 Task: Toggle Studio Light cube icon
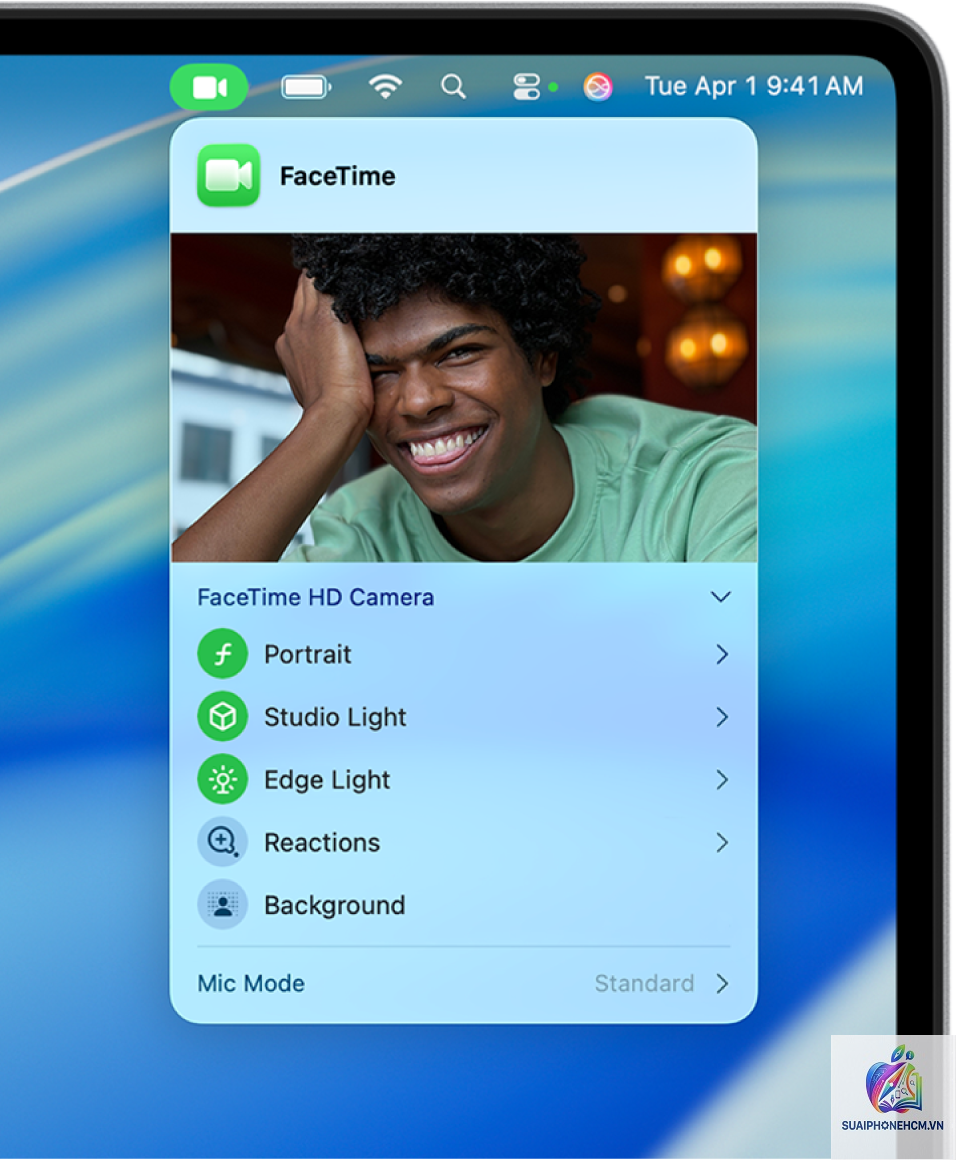222,717
